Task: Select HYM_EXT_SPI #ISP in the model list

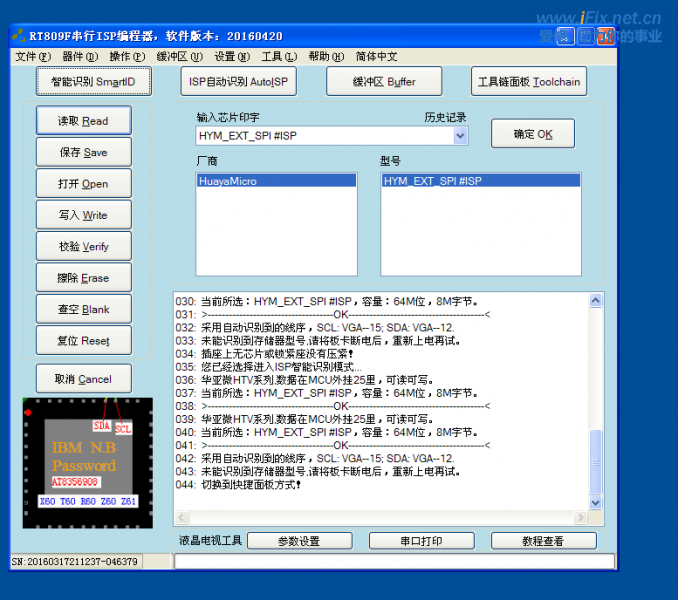Action: point(481,181)
